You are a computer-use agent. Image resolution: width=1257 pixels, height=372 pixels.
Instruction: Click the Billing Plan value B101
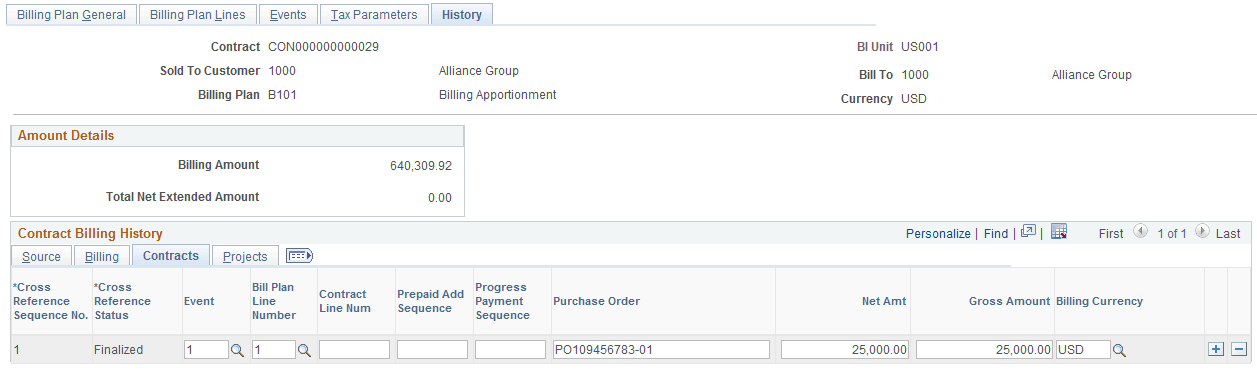click(282, 95)
